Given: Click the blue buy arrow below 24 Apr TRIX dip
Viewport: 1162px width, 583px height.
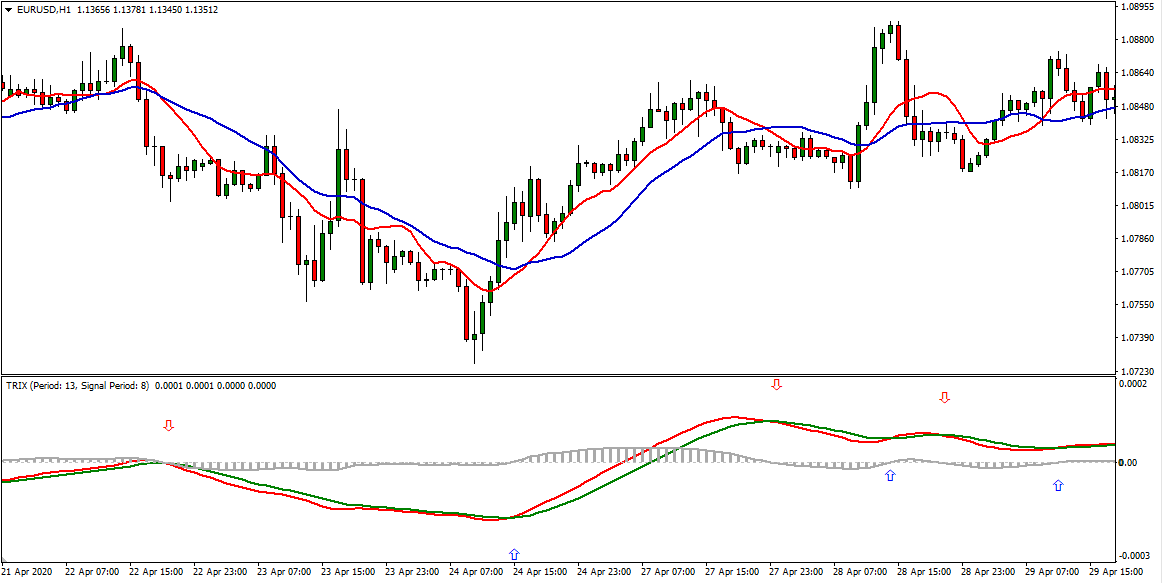Looking at the screenshot, I should point(514,552).
